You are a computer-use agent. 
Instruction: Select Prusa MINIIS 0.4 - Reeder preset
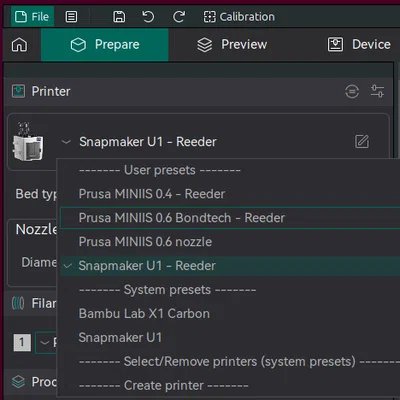pos(230,194)
